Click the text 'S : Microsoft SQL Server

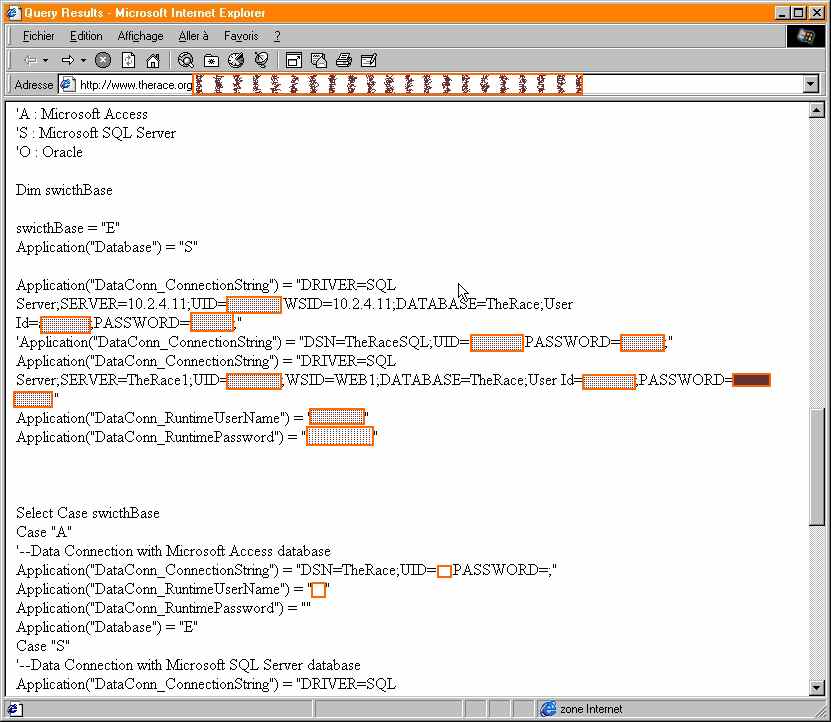[x=96, y=133]
